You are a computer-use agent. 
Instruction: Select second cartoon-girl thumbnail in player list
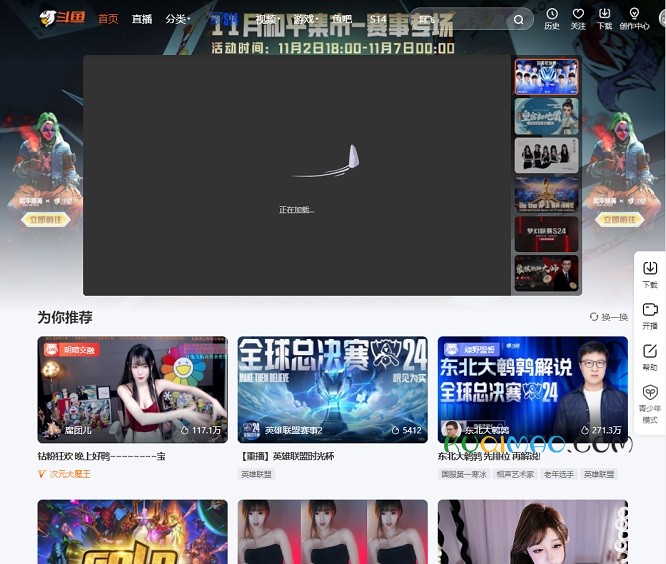546,116
